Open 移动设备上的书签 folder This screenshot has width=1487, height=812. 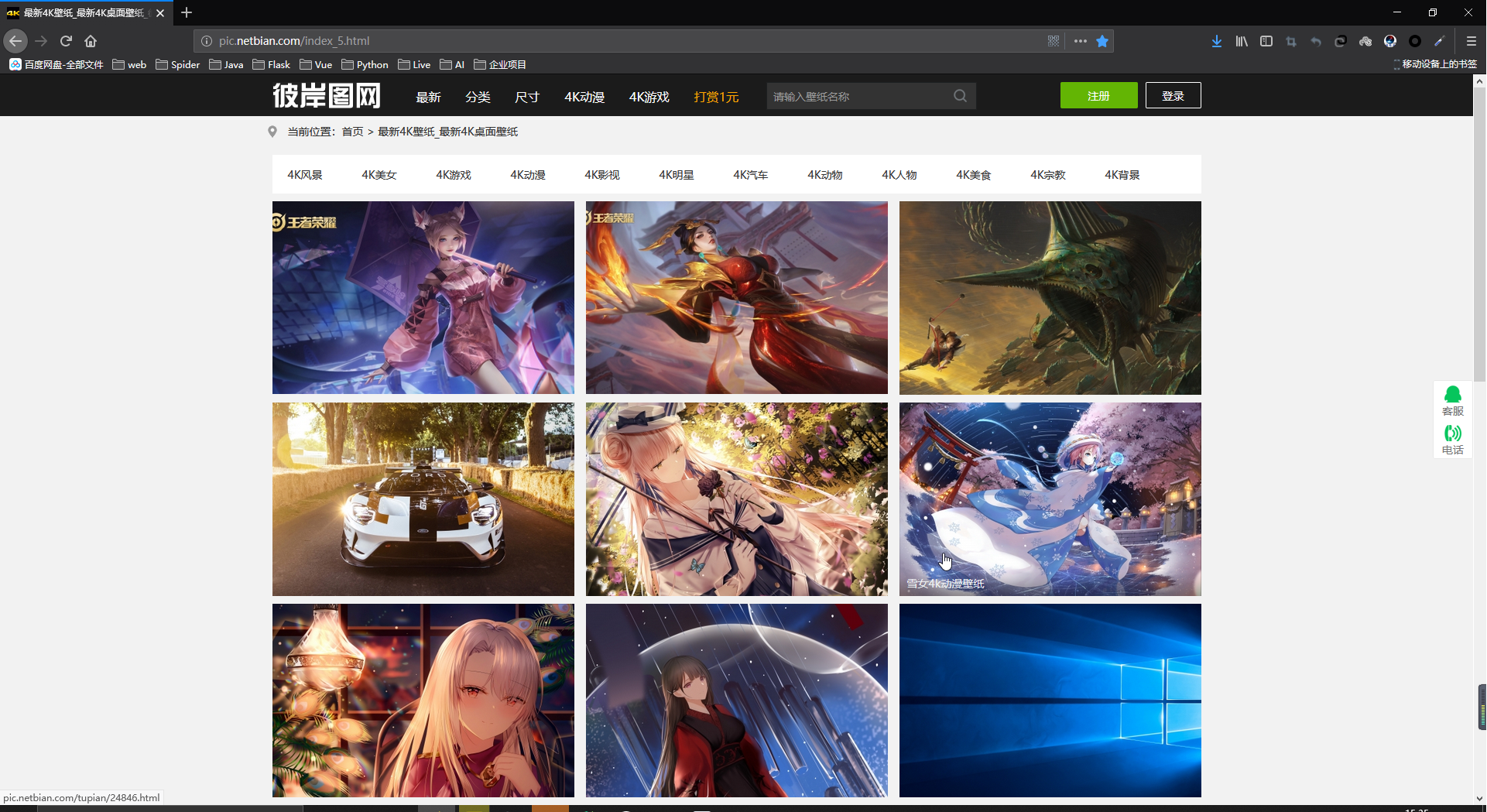[1434, 64]
